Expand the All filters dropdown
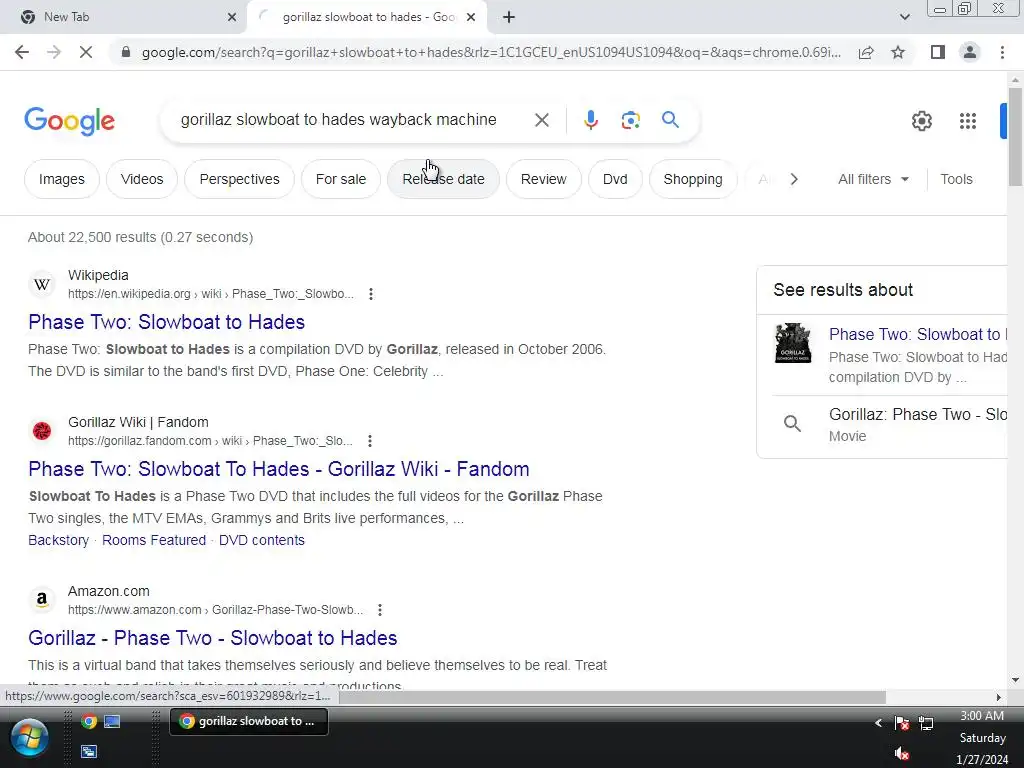The width and height of the screenshot is (1024, 768). click(873, 179)
